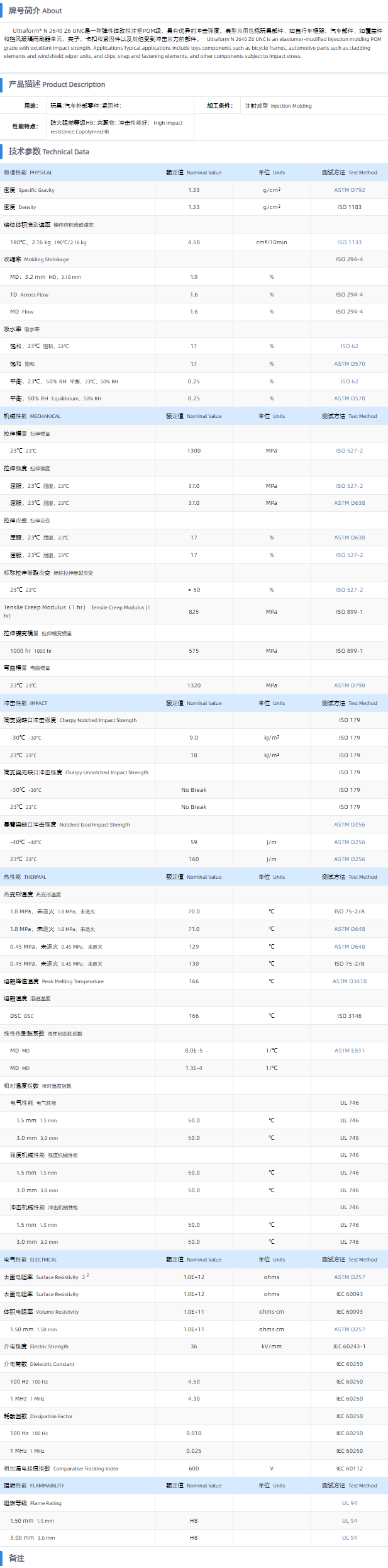Click ASTM D257 link beside 1.50 mm resistivity
The width and height of the screenshot is (388, 1568).
pos(349,1329)
